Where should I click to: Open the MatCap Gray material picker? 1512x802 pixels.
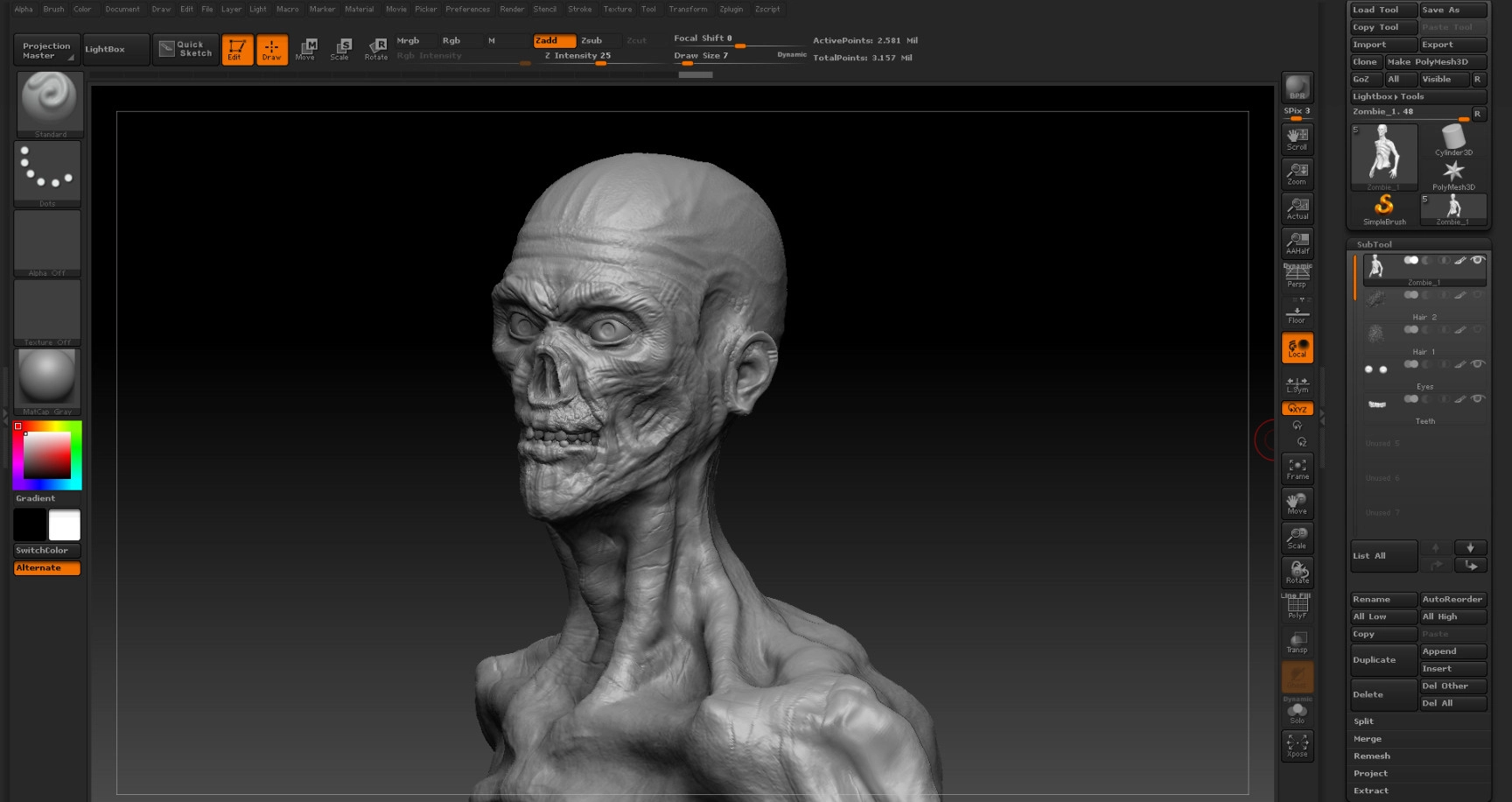pos(47,382)
